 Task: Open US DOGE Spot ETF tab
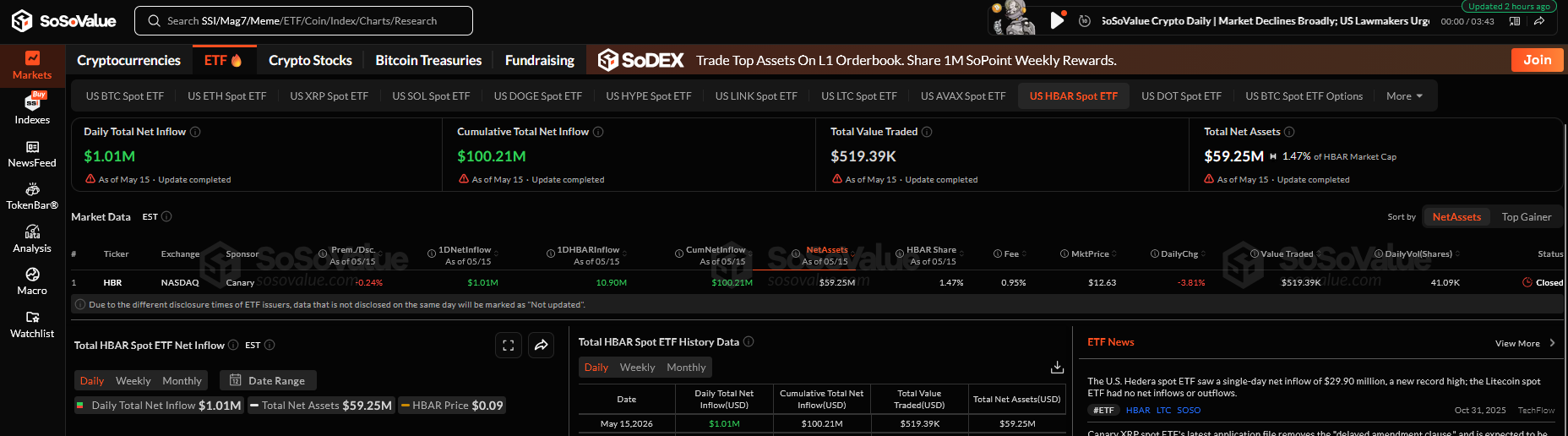[538, 96]
